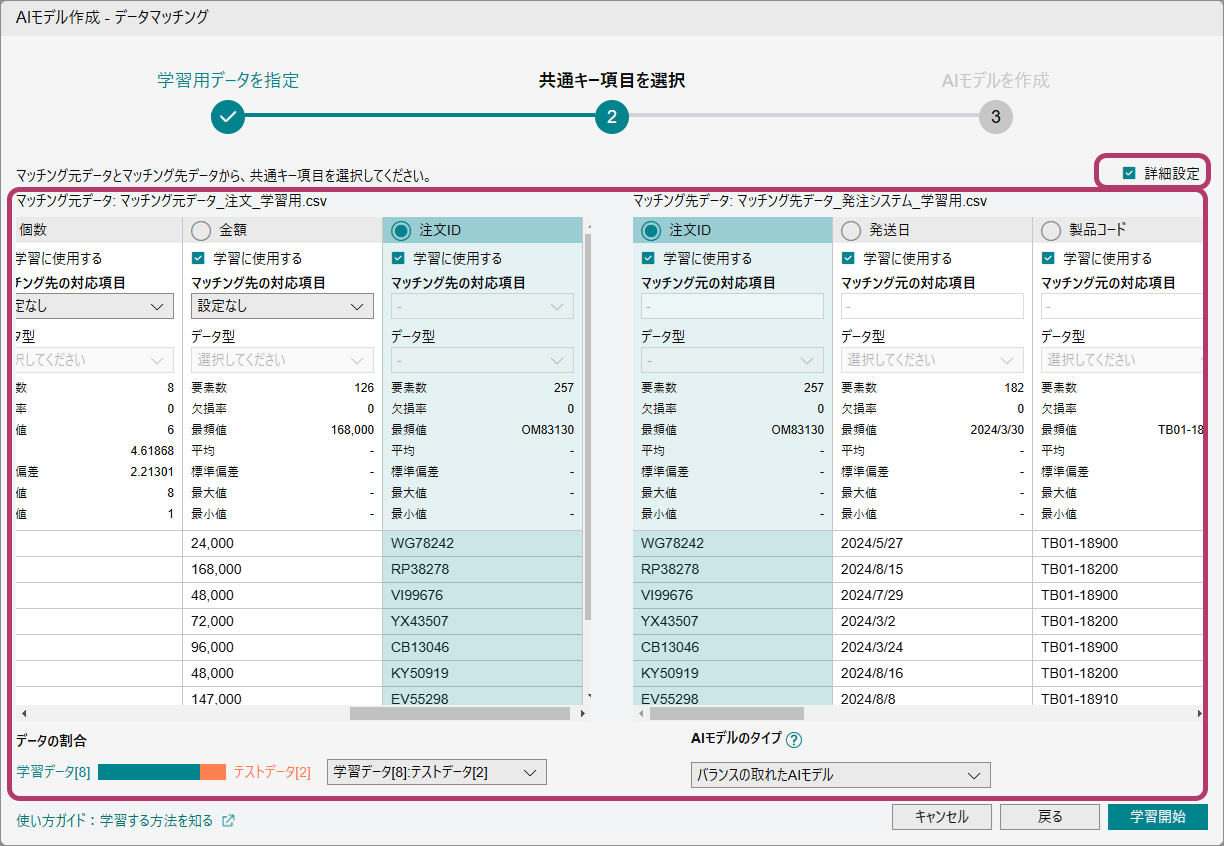Click 72,000 amount cell
1224x846 pixels.
(x=282, y=621)
